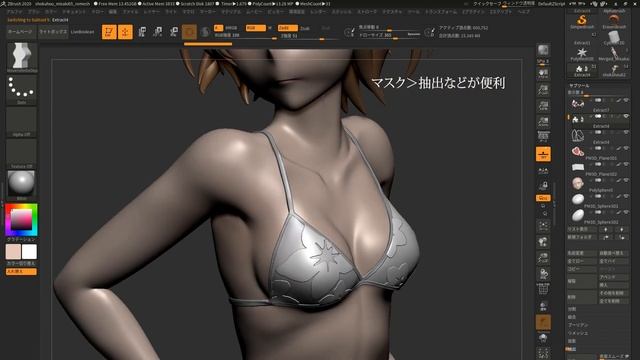Click the color picker square

click(21, 220)
